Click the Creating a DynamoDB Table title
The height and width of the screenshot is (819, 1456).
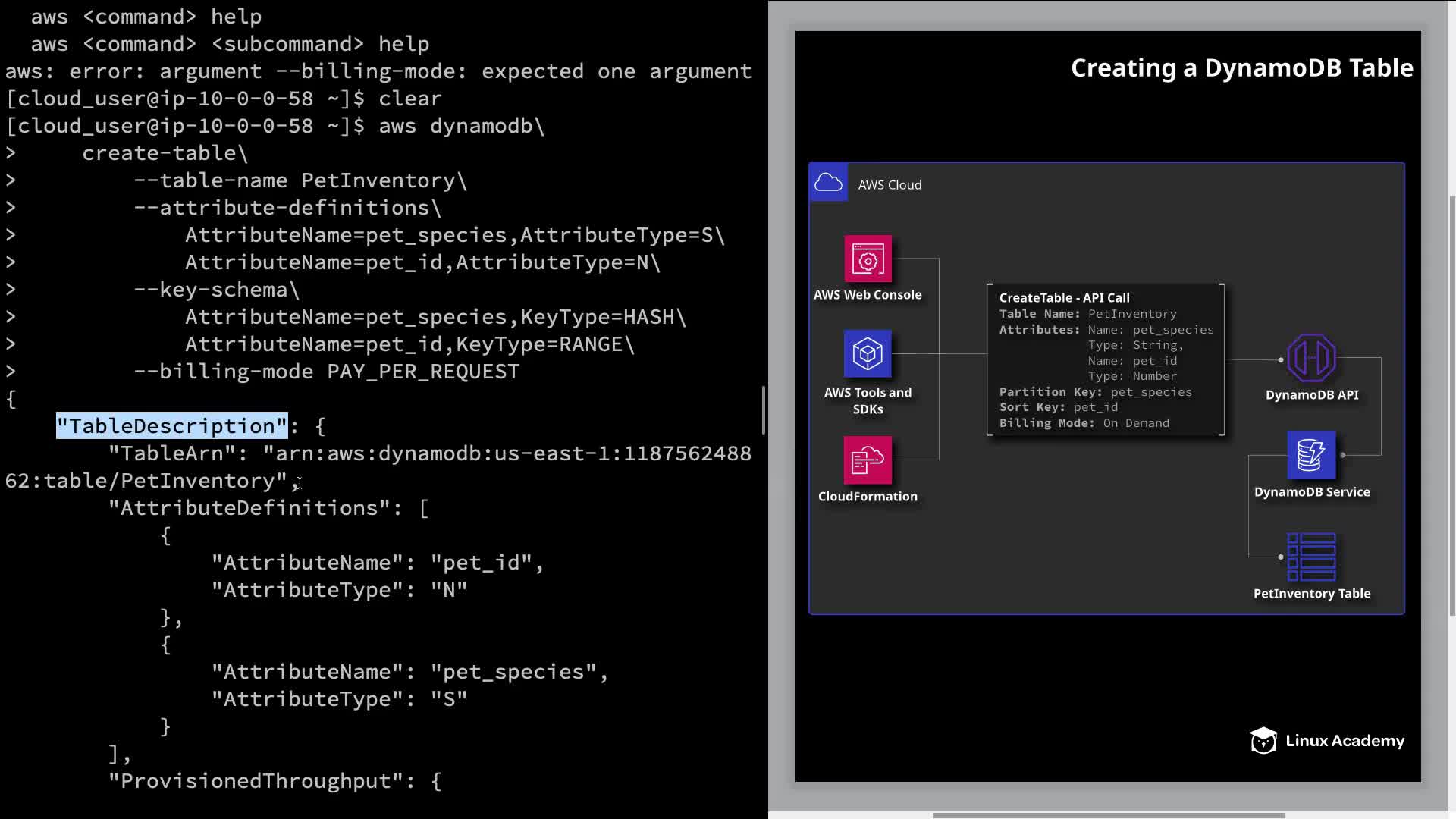[x=1241, y=68]
